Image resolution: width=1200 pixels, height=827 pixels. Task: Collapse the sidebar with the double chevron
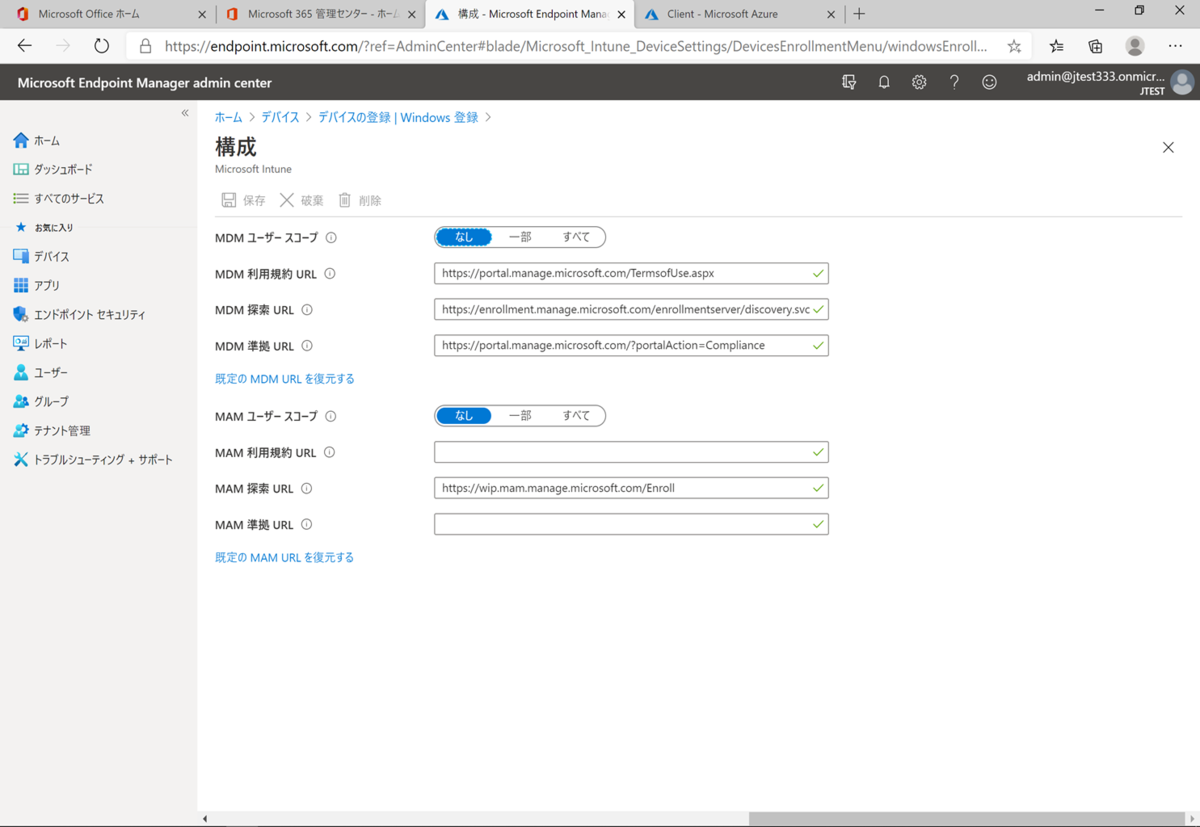(185, 113)
